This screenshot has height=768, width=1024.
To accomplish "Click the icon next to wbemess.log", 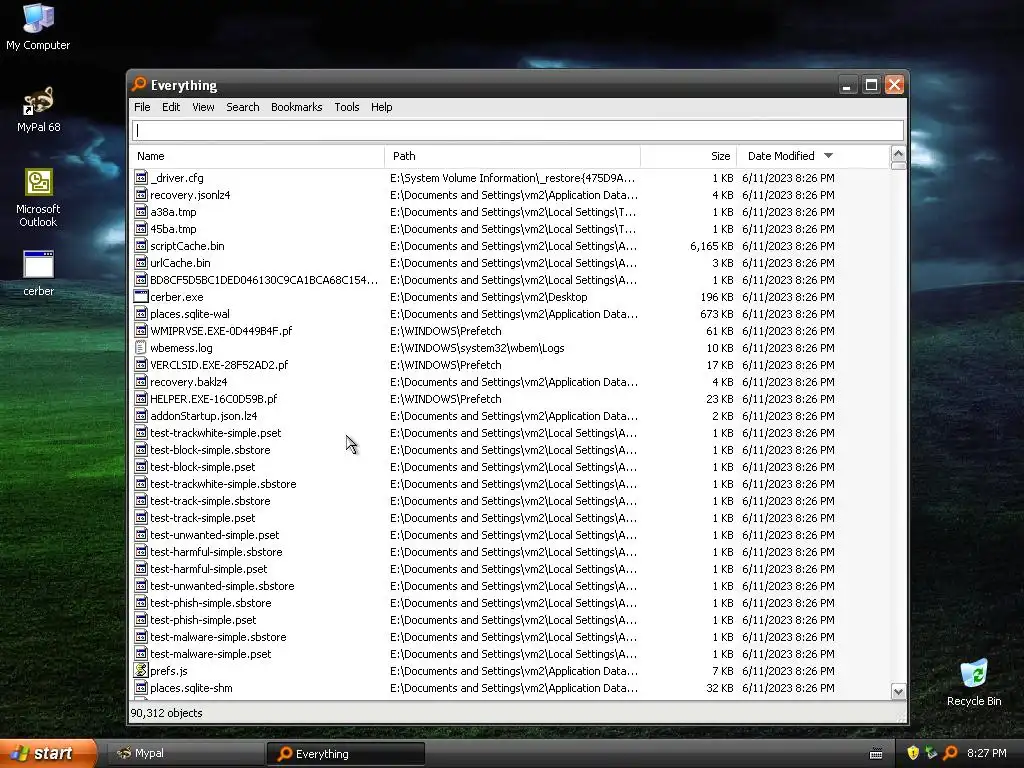I will pyautogui.click(x=140, y=347).
